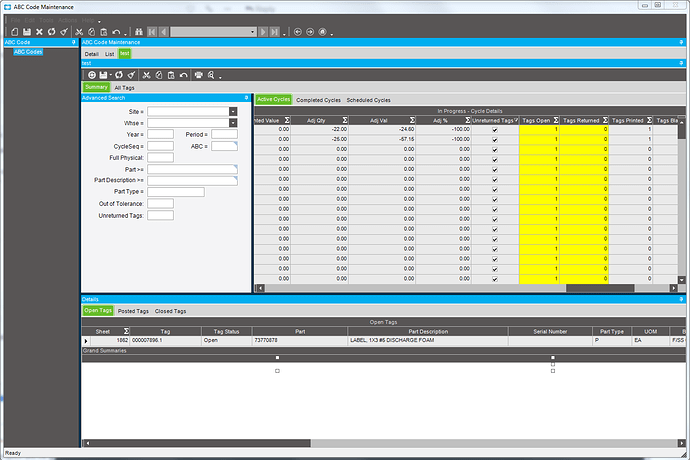Pin the Advanced Search panel
This screenshot has width=690, height=460.
pos(246,98)
